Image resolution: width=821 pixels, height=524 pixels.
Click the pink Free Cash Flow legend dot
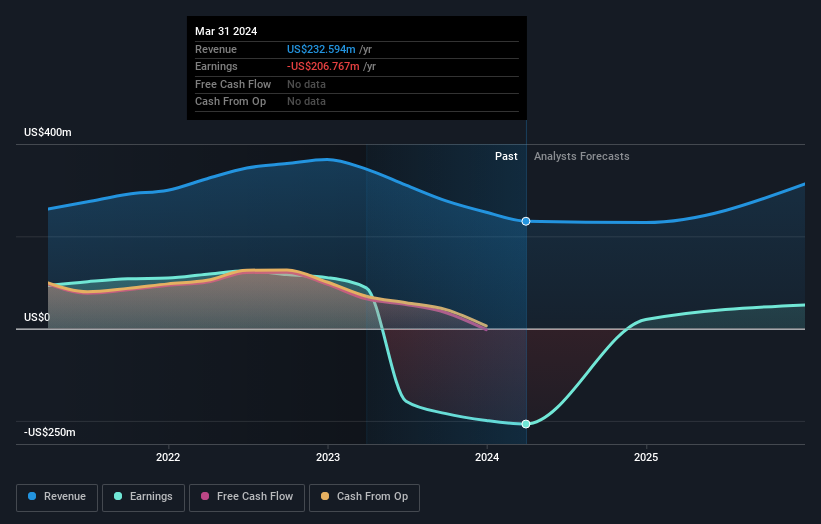coord(205,496)
